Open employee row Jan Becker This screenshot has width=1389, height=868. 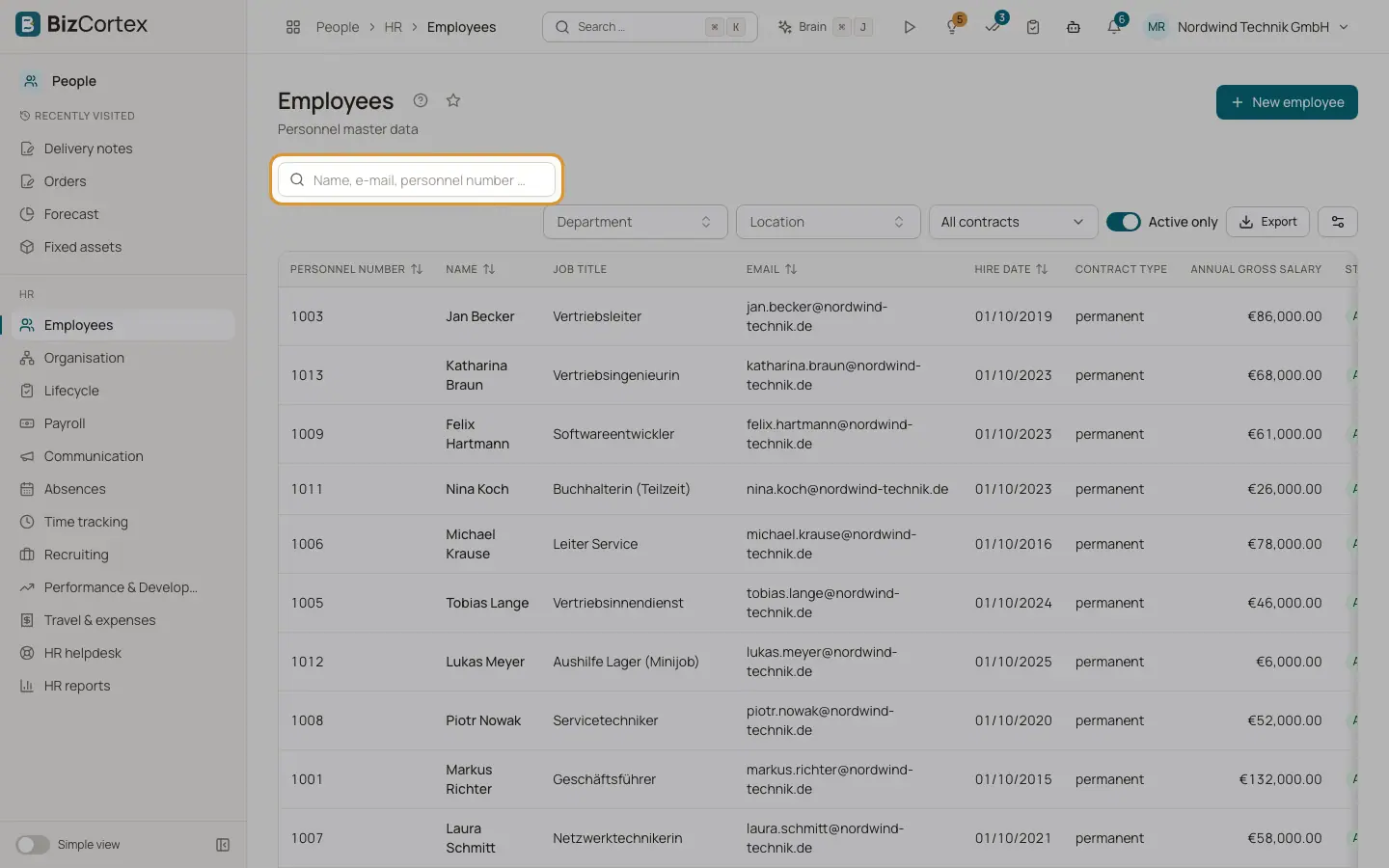(x=817, y=316)
